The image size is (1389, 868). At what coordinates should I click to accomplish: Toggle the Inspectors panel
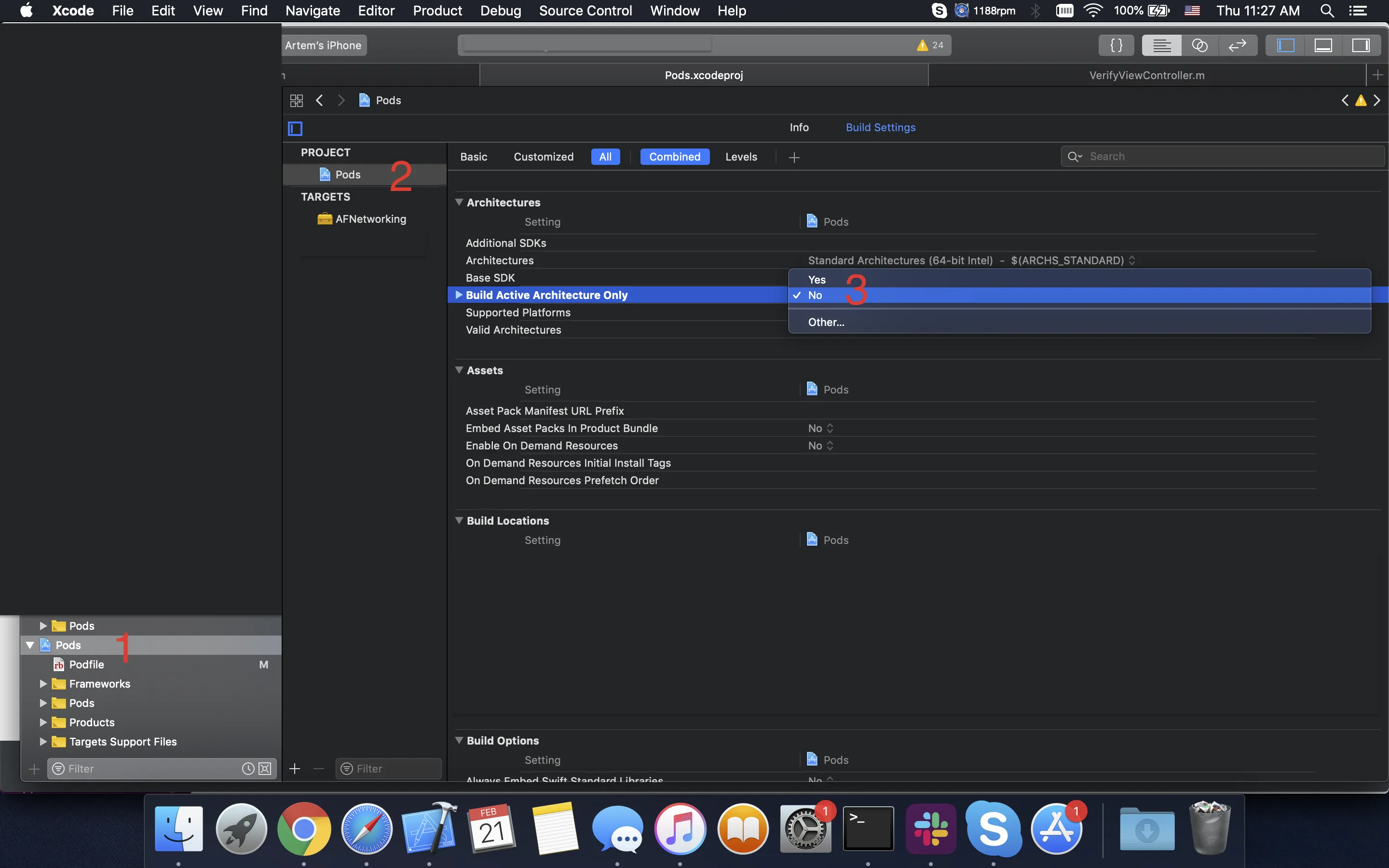pyautogui.click(x=1360, y=45)
